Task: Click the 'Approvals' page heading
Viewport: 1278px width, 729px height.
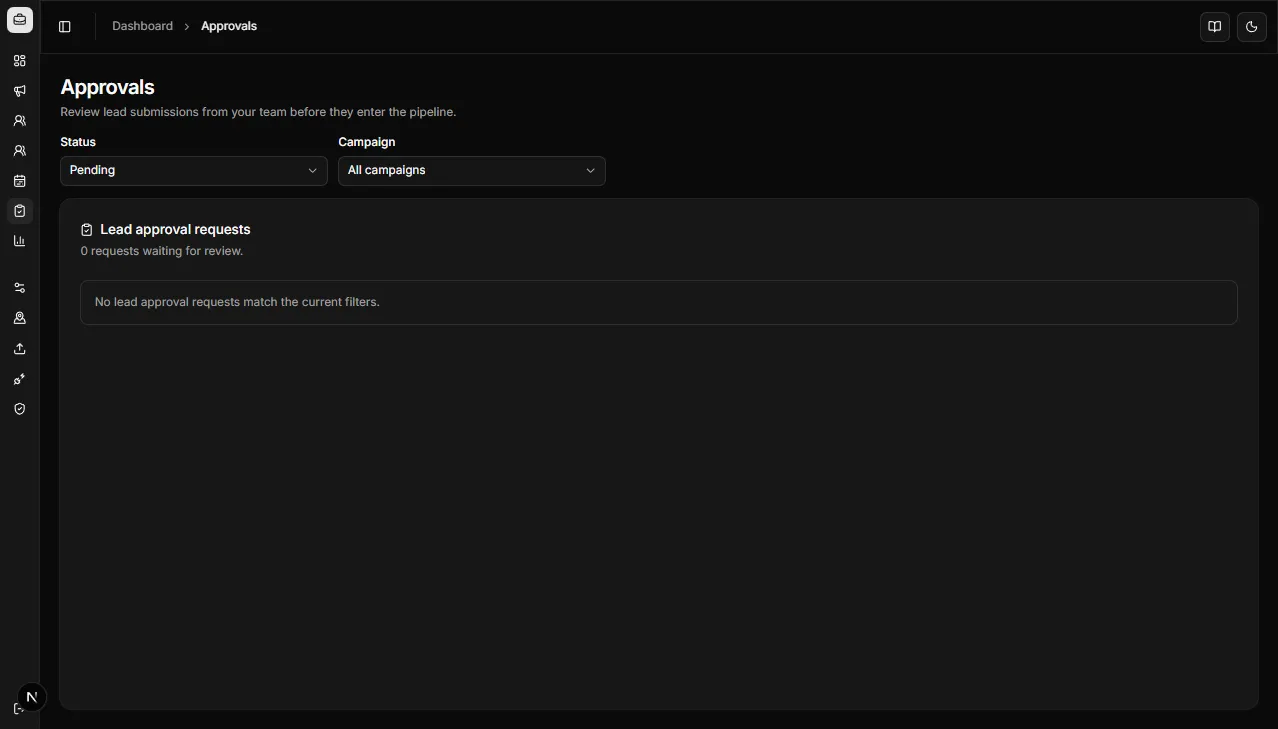Action: click(108, 87)
